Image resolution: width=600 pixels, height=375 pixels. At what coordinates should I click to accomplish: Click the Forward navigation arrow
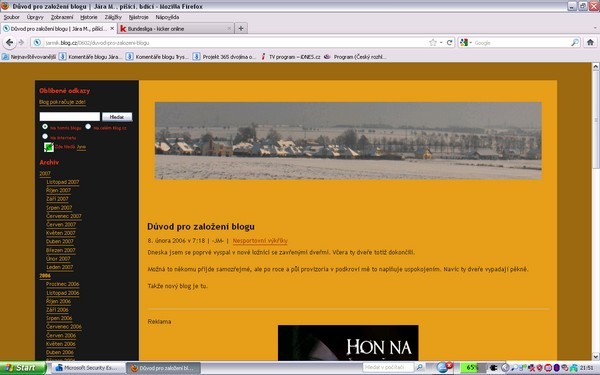21,42
